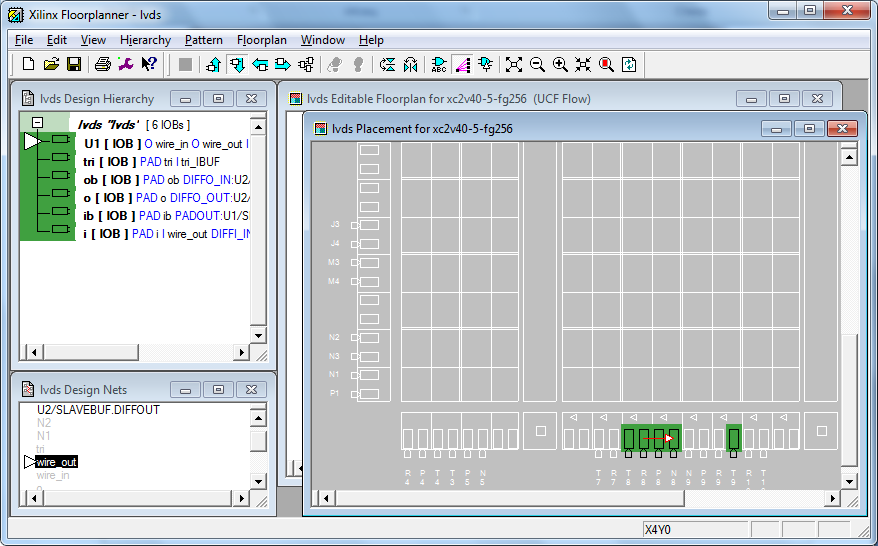878x546 pixels.
Task: Click the gate ABC labels icon
Action: pos(439,64)
